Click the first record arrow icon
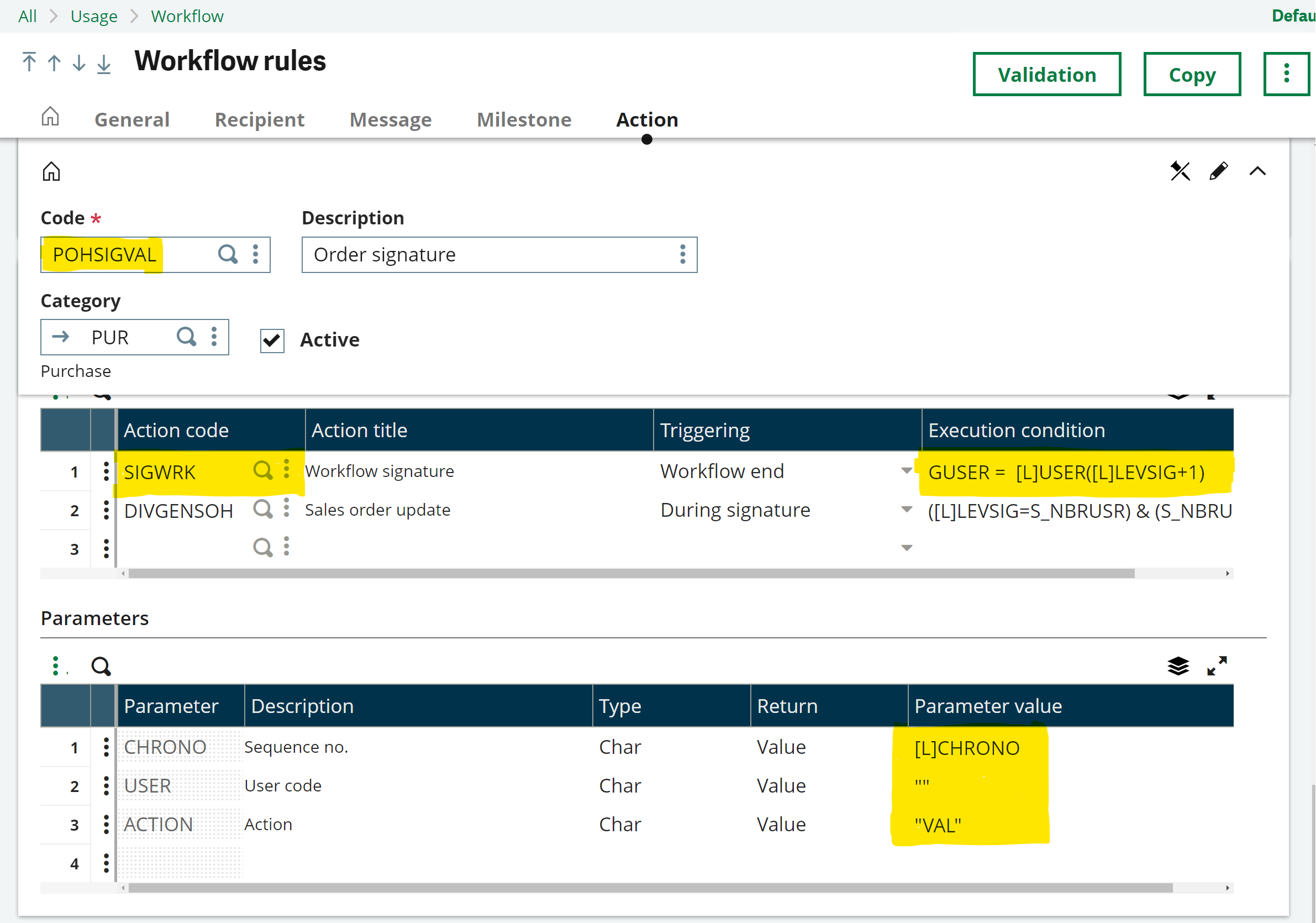 coord(29,62)
